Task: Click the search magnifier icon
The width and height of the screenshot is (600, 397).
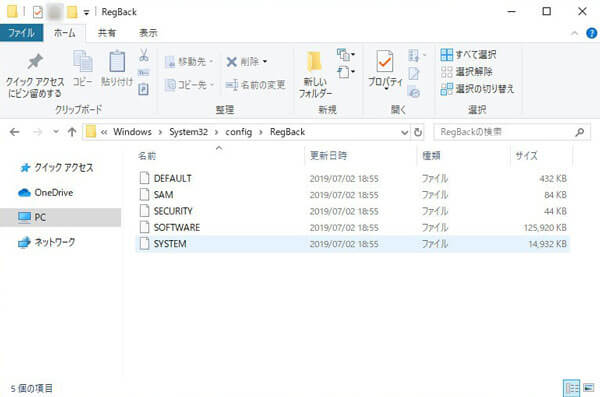Action: (x=580, y=132)
